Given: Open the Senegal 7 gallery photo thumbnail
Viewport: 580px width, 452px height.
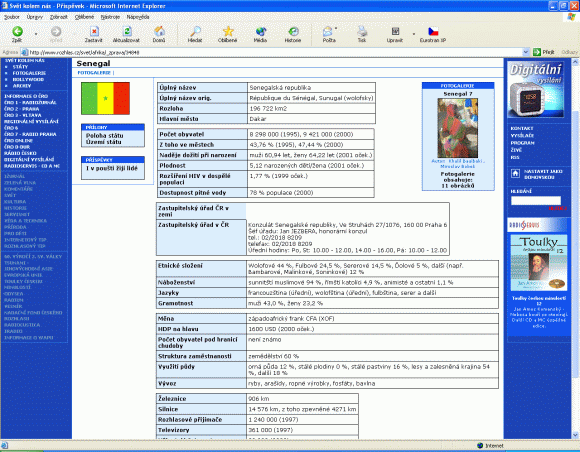Looking at the screenshot, I should tap(458, 128).
